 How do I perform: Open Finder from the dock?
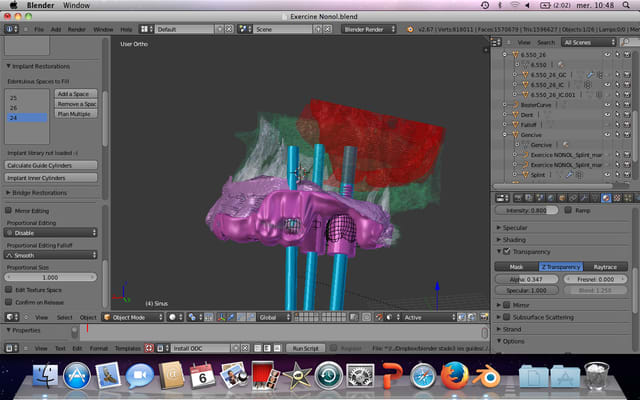(x=45, y=377)
